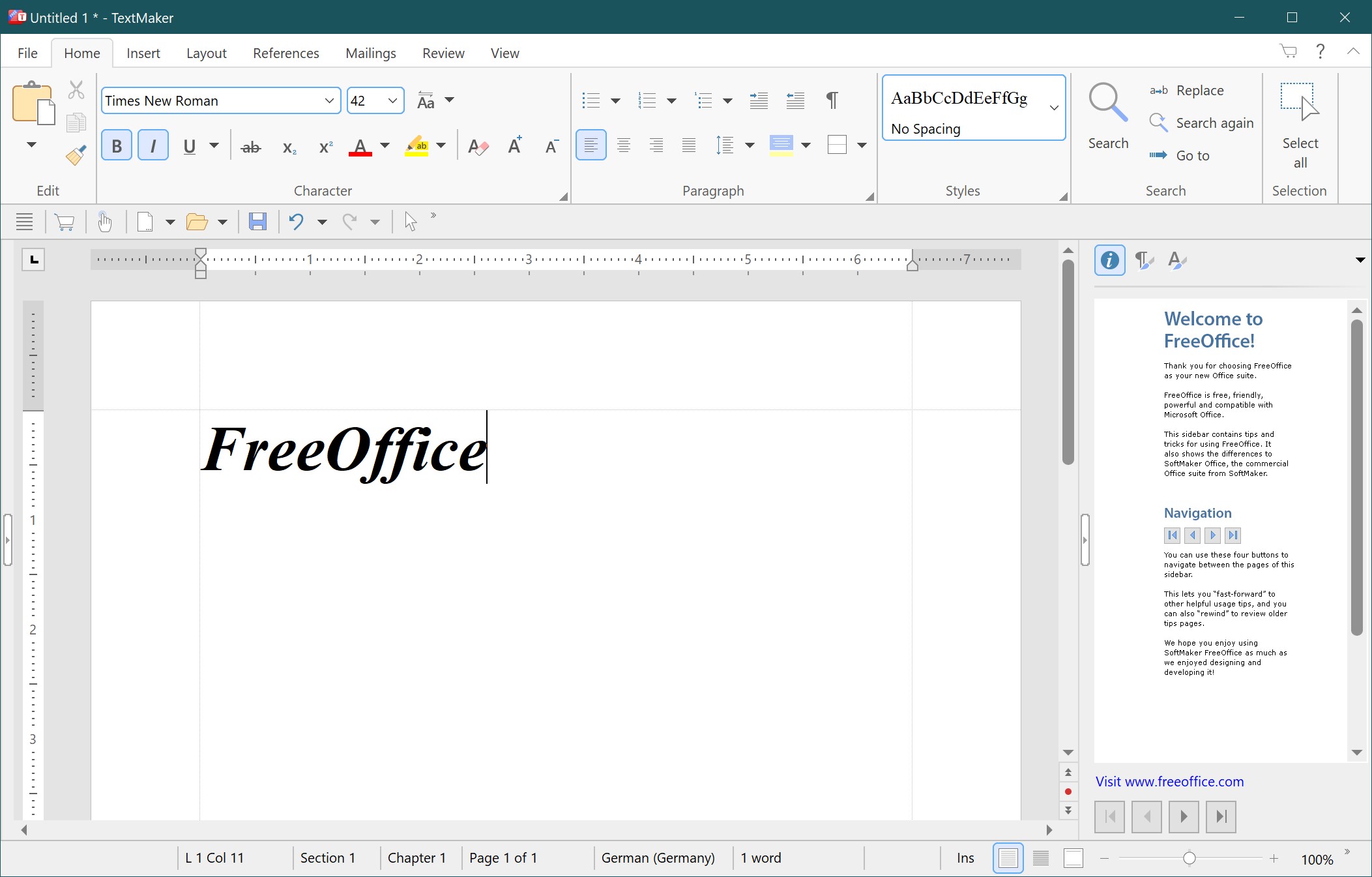
Task: Click the sidebar last page navigation button
Action: [x=1221, y=816]
